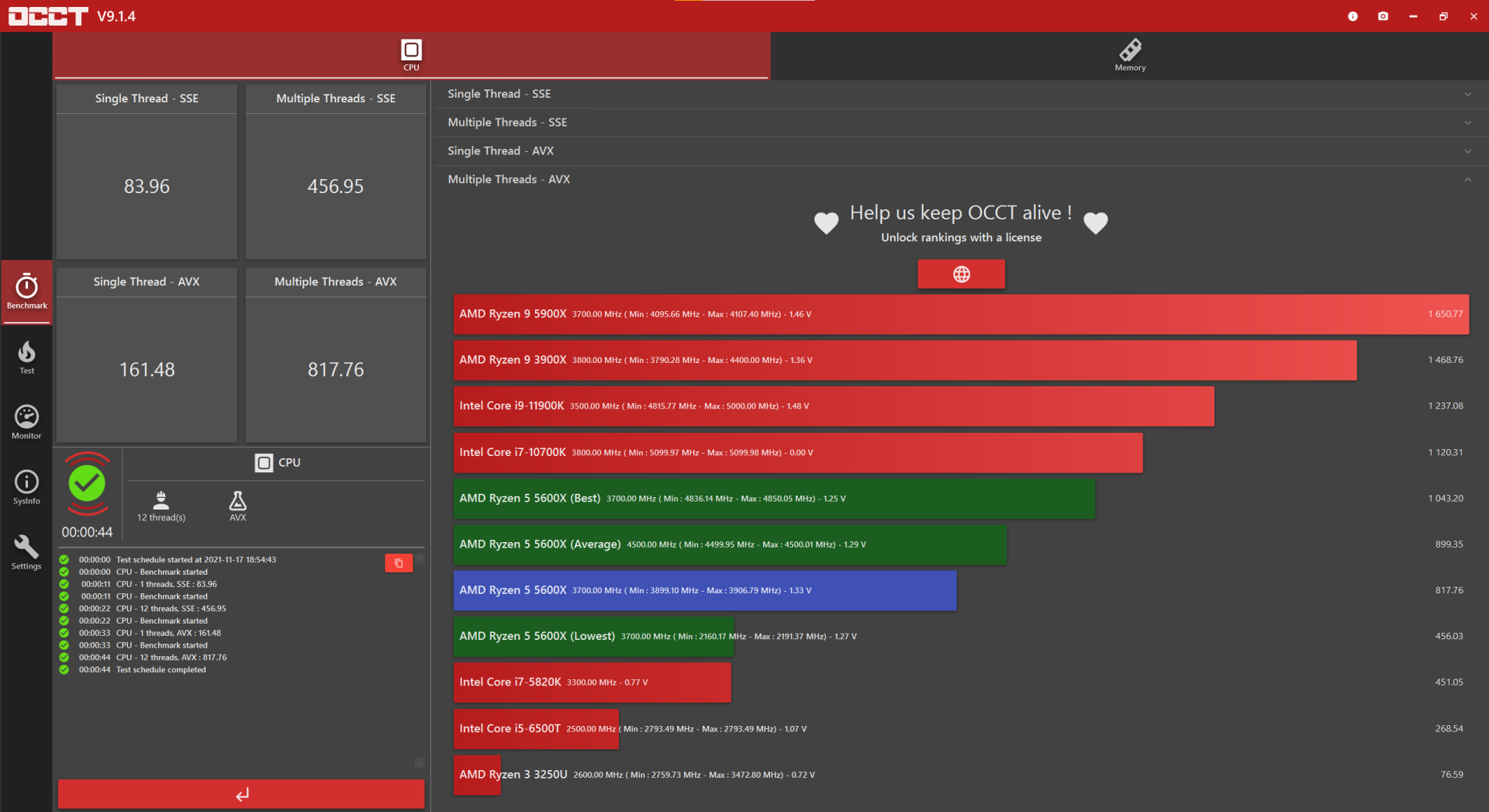Collapse the Multiple Threads - AVX rankings section
1489x812 pixels.
[960, 179]
